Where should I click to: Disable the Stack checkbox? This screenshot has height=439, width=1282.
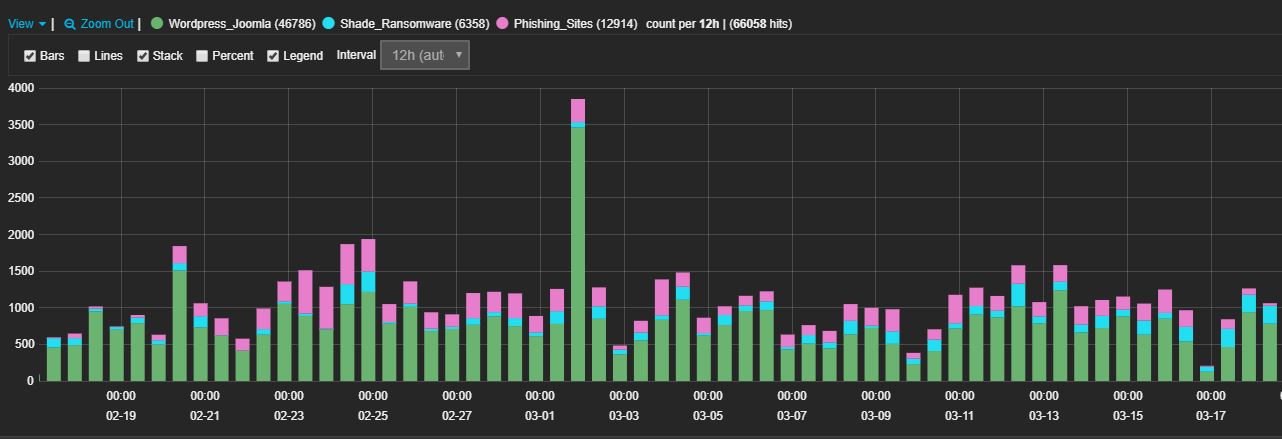[143, 56]
